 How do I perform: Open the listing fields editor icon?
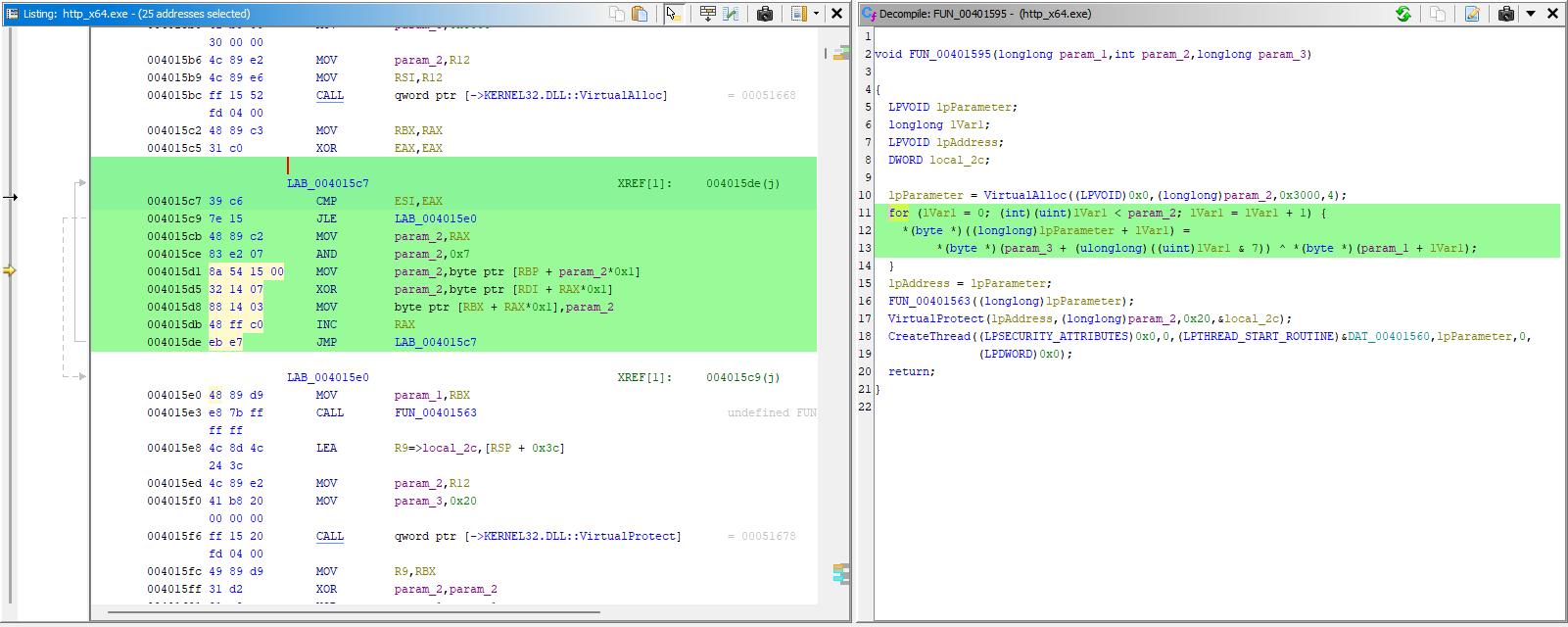708,14
